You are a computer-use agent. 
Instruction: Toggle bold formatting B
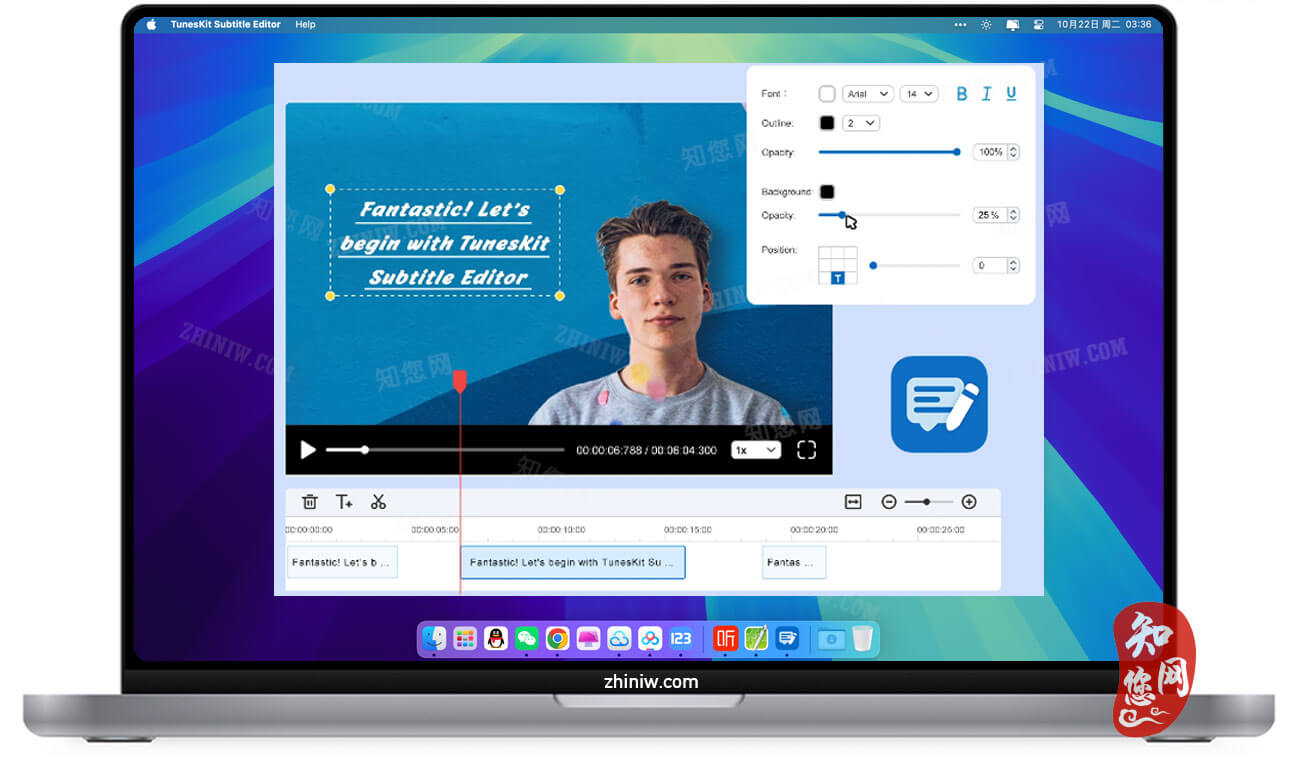pyautogui.click(x=962, y=93)
